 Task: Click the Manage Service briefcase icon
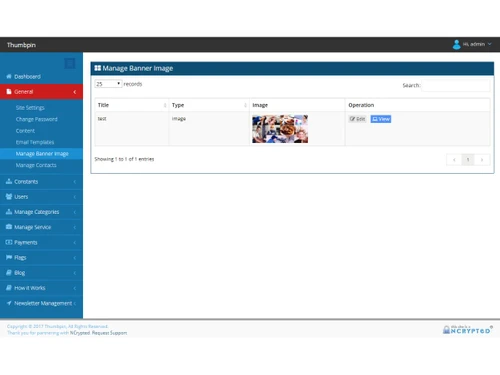click(x=9, y=227)
